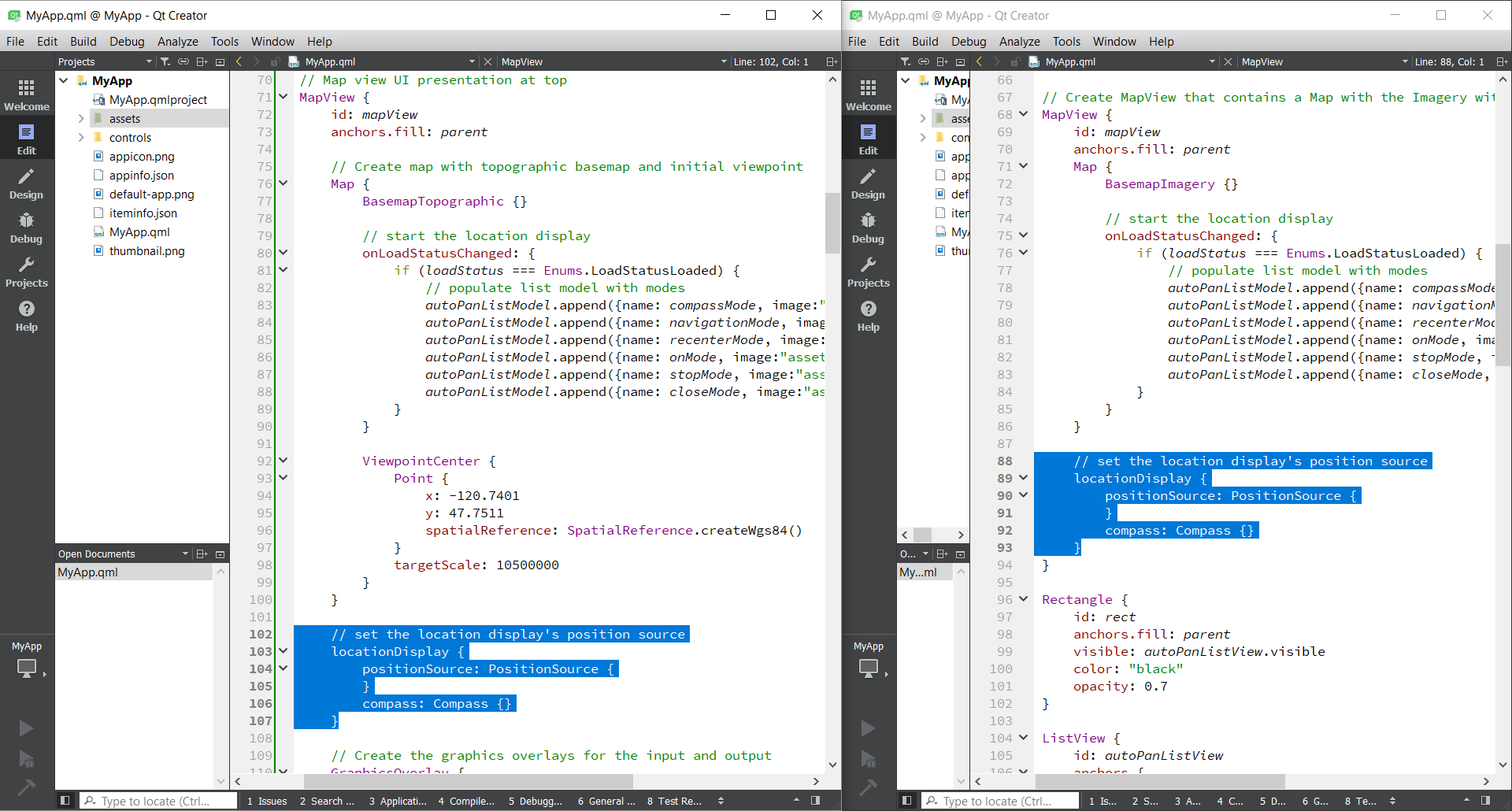Viewport: 1512px width, 811px height.
Task: Click vertical scrollbar thumb in left editor
Action: [x=832, y=223]
